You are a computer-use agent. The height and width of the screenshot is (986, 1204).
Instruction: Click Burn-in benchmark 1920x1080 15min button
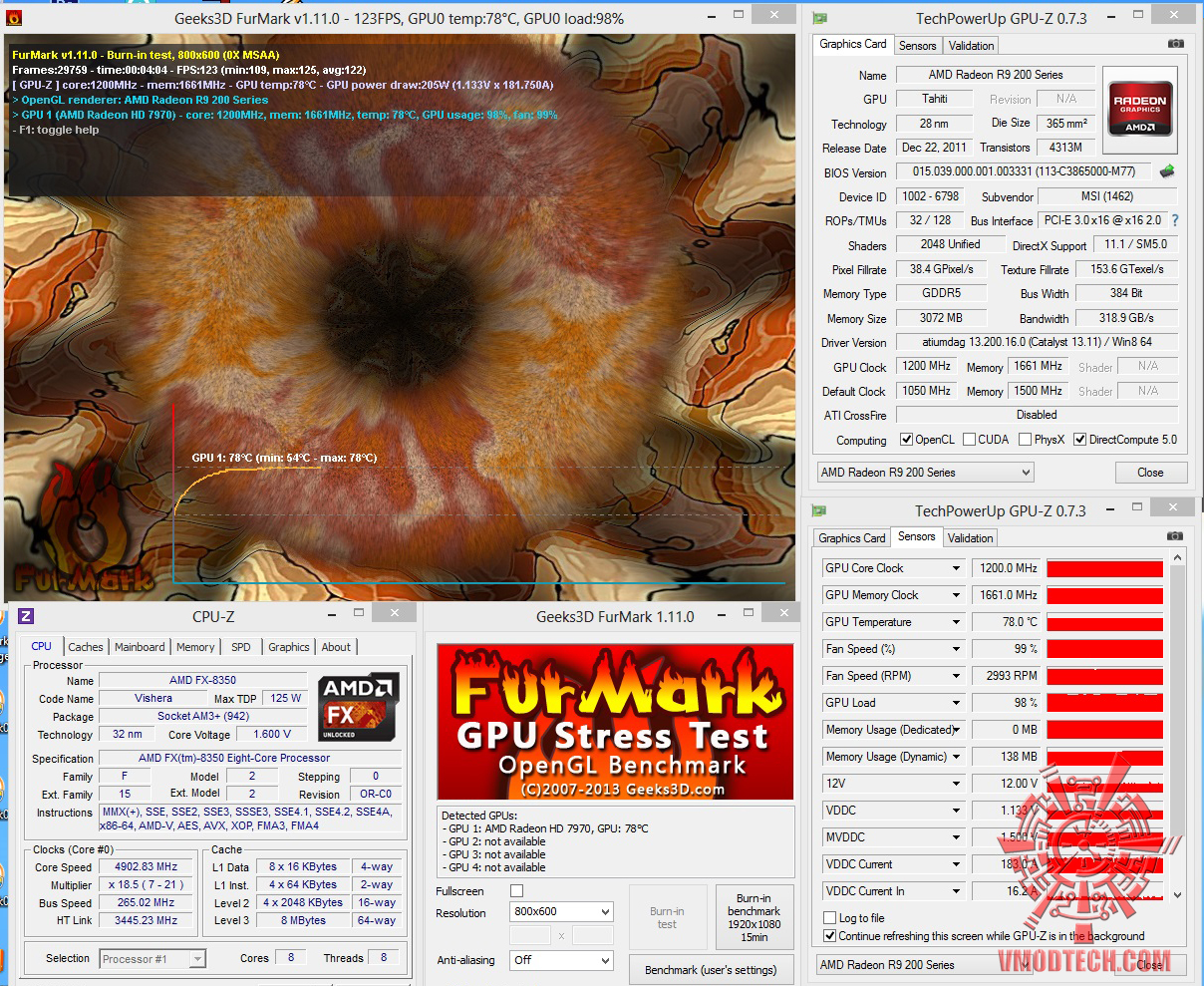click(754, 917)
